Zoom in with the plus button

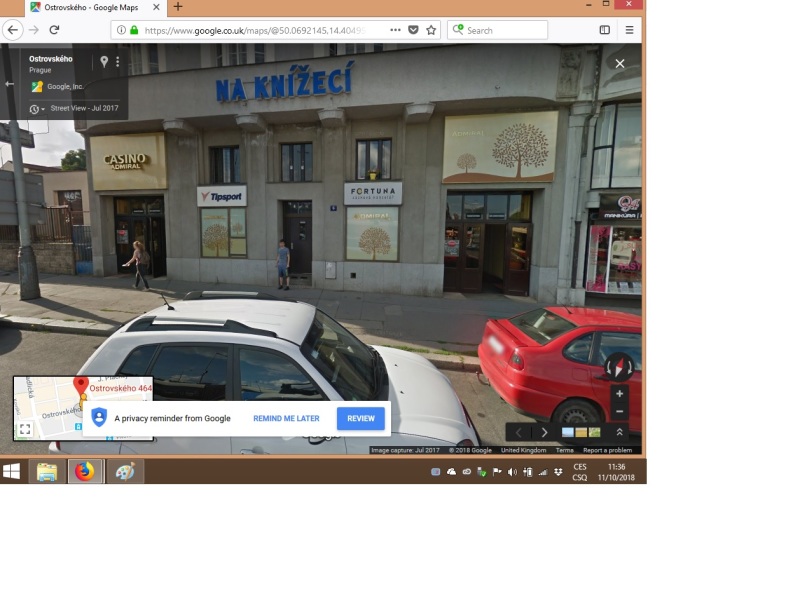tap(619, 394)
